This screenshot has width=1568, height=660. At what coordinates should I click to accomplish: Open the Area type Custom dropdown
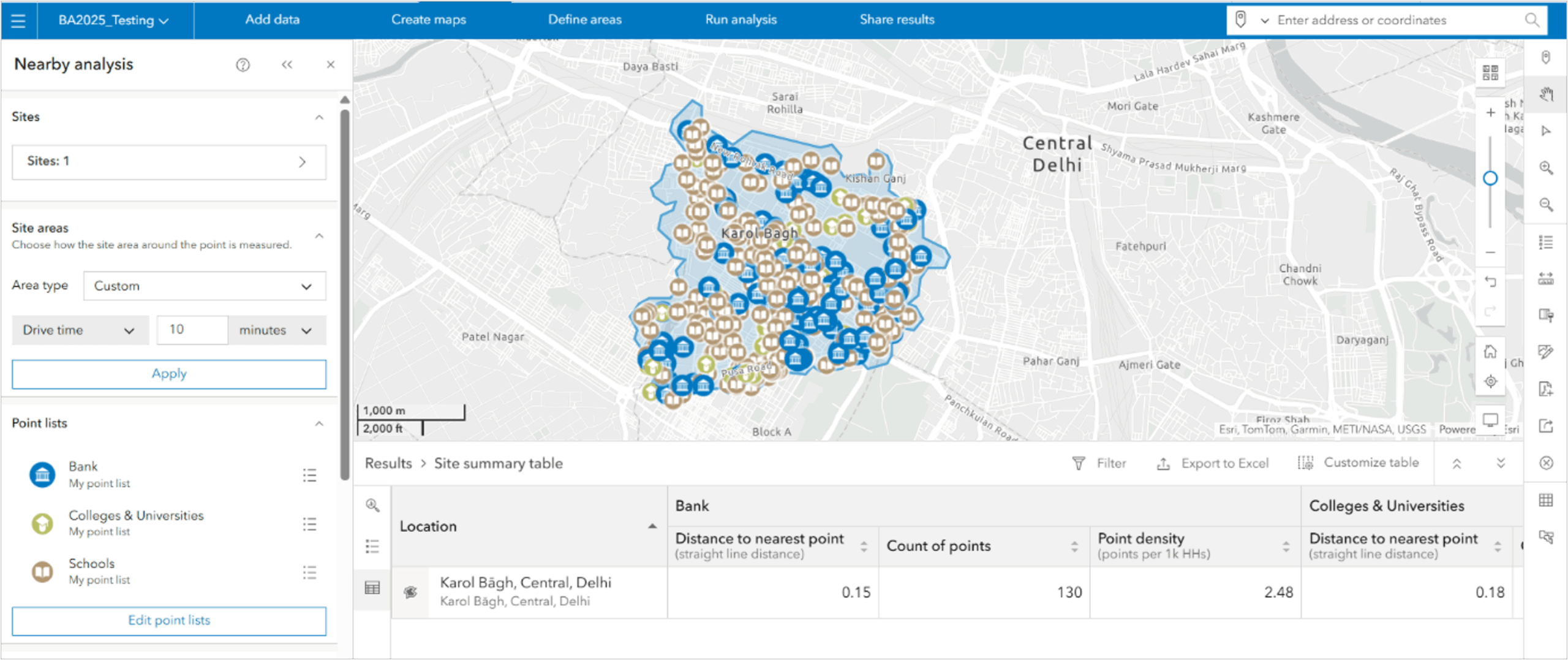(x=205, y=286)
